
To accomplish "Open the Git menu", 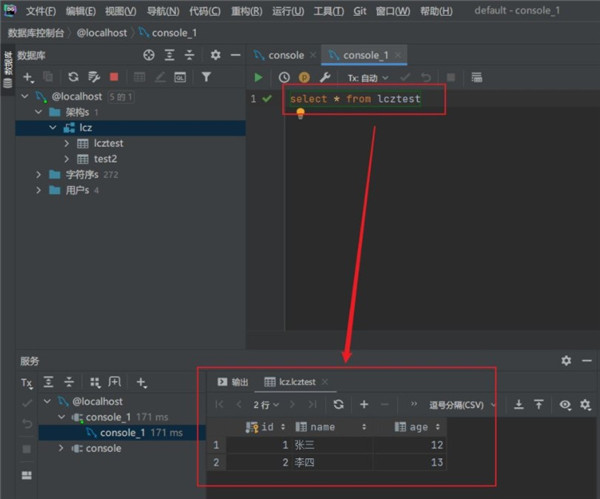I will 360,11.
